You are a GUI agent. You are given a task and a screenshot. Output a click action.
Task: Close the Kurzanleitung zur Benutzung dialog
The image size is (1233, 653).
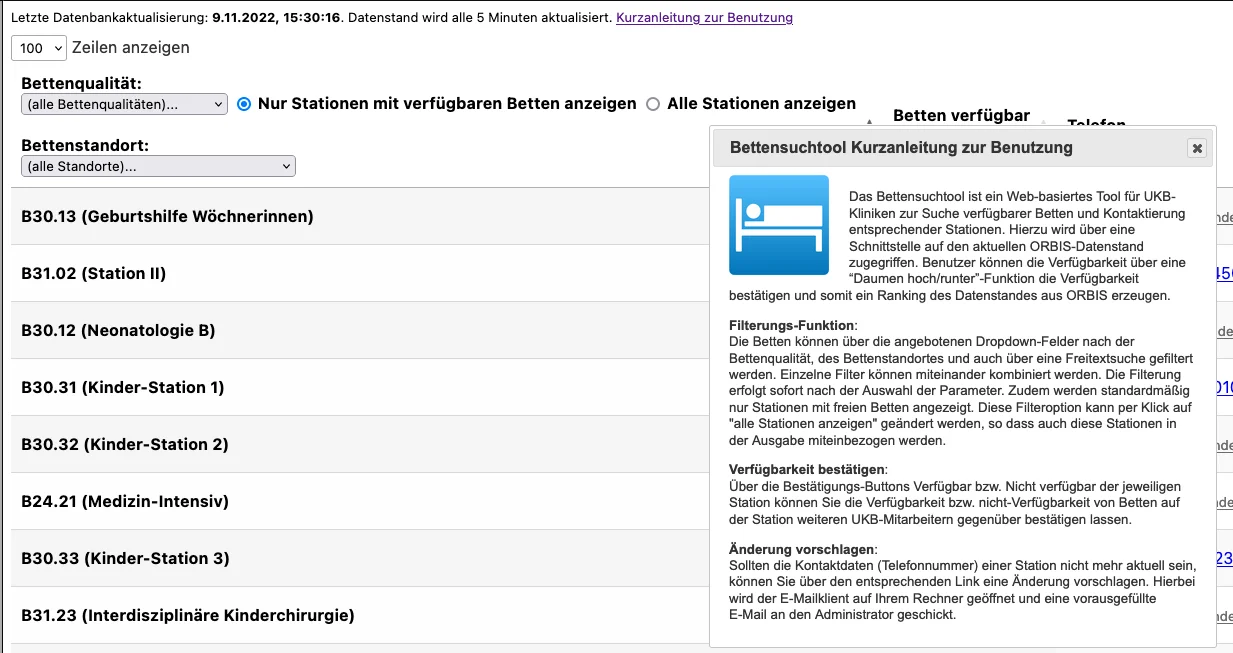click(1196, 148)
